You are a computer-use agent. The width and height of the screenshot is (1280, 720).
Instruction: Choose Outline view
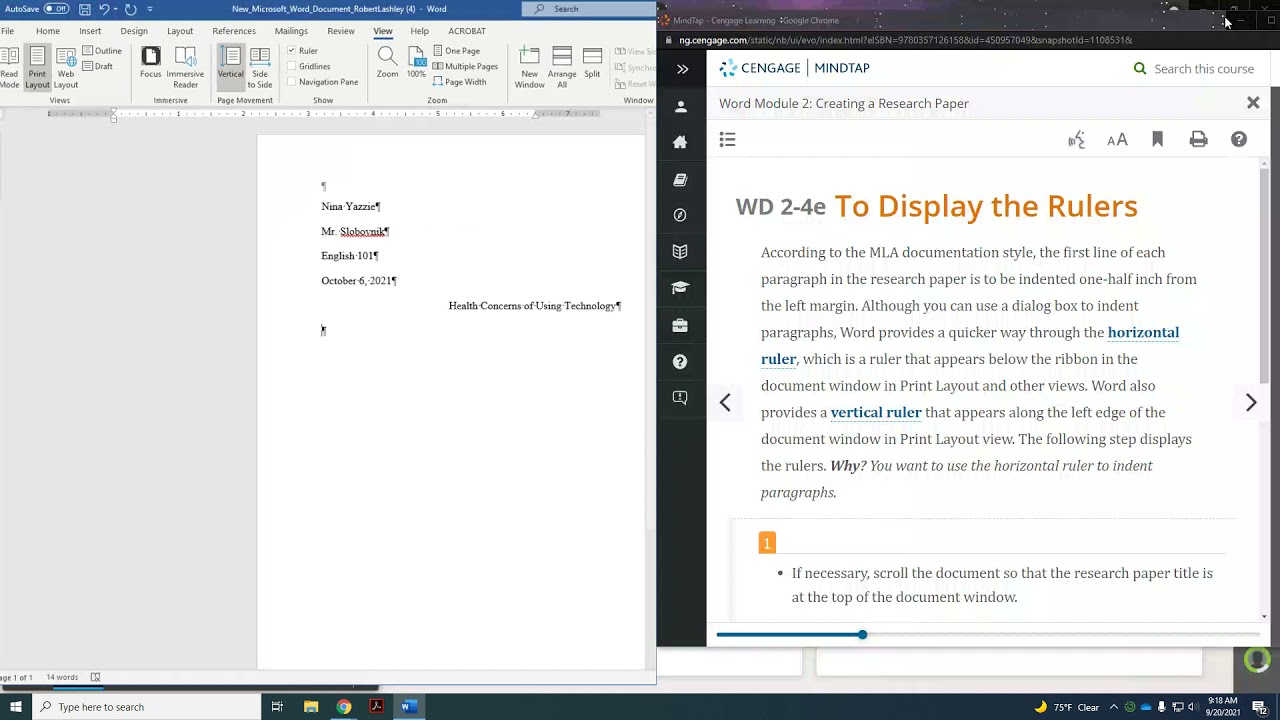pos(102,51)
